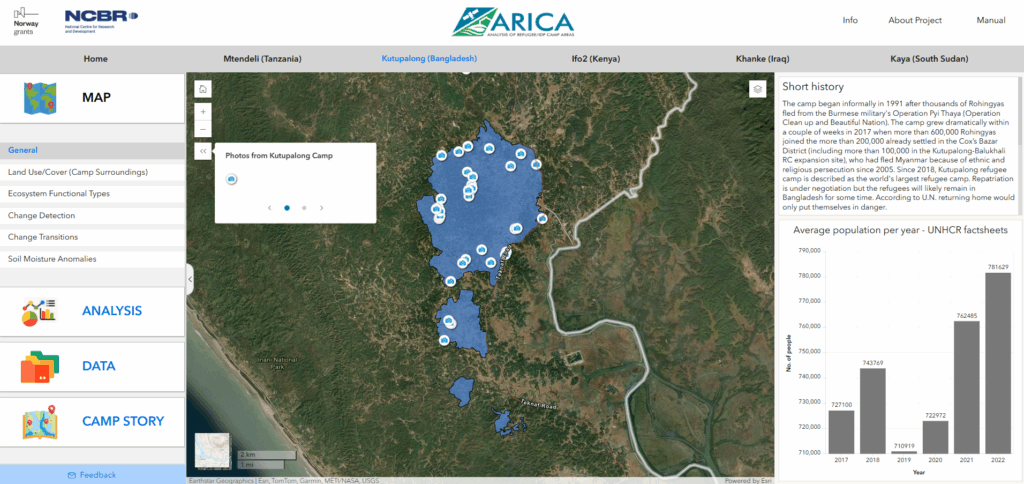
Task: Collapse the photos popup with double-chevron
Action: pyautogui.click(x=203, y=152)
